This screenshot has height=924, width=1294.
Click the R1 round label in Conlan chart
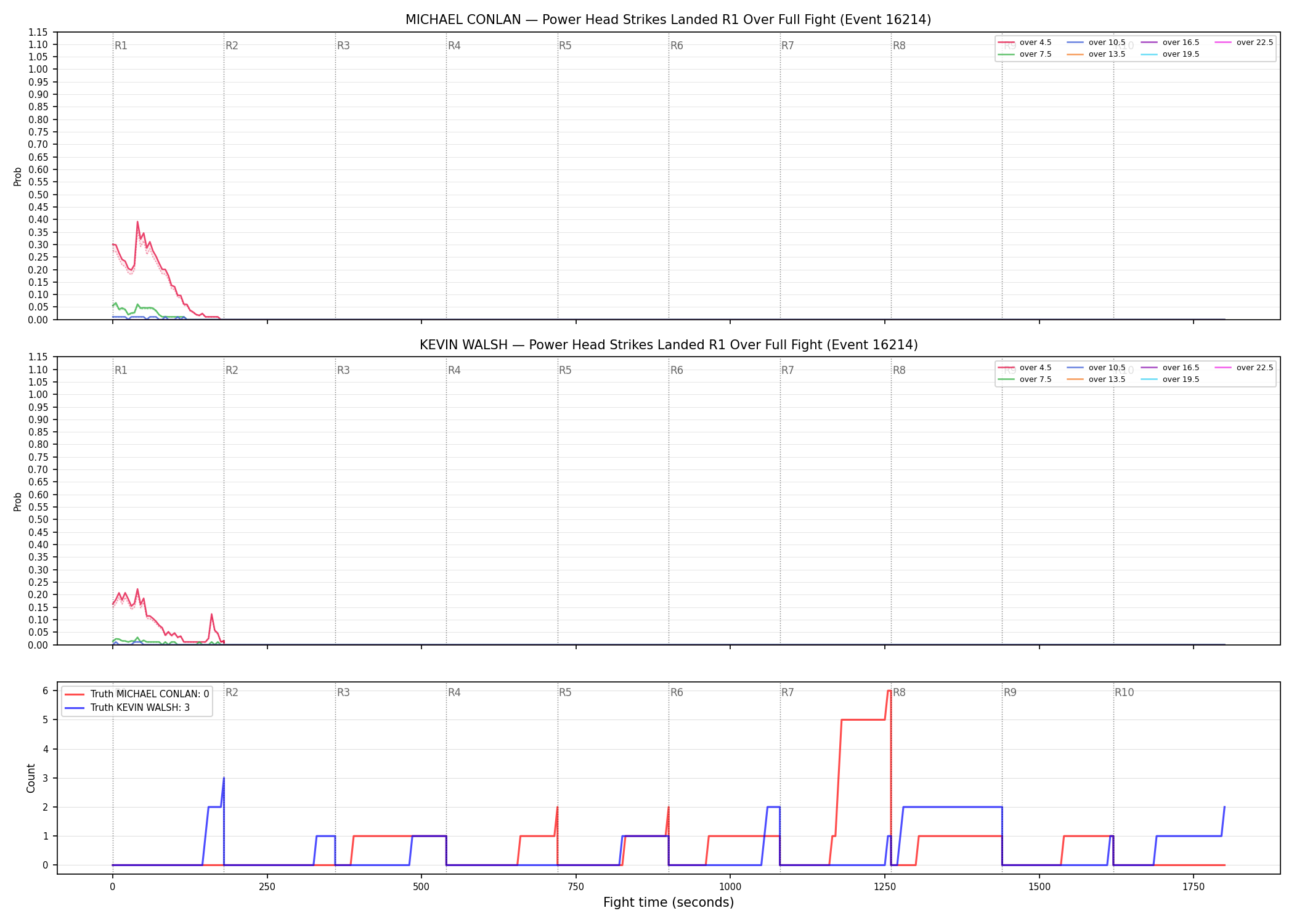click(x=121, y=46)
